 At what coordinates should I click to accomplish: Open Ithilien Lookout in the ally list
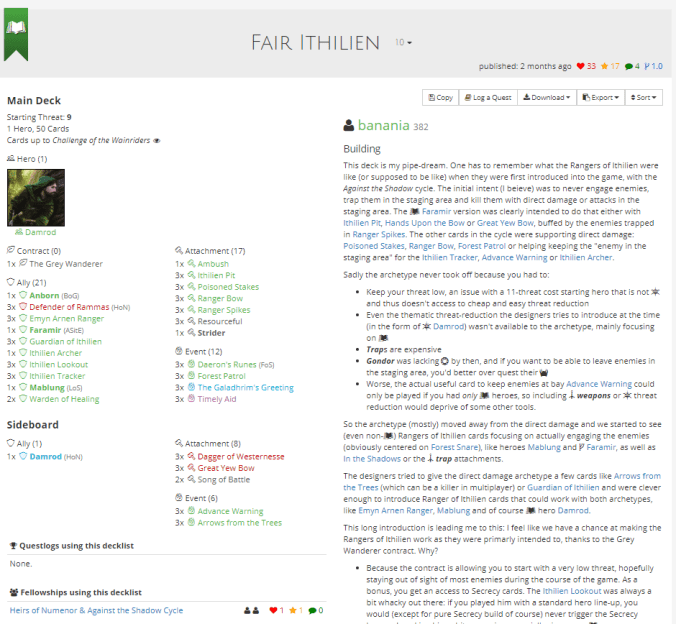coord(59,364)
